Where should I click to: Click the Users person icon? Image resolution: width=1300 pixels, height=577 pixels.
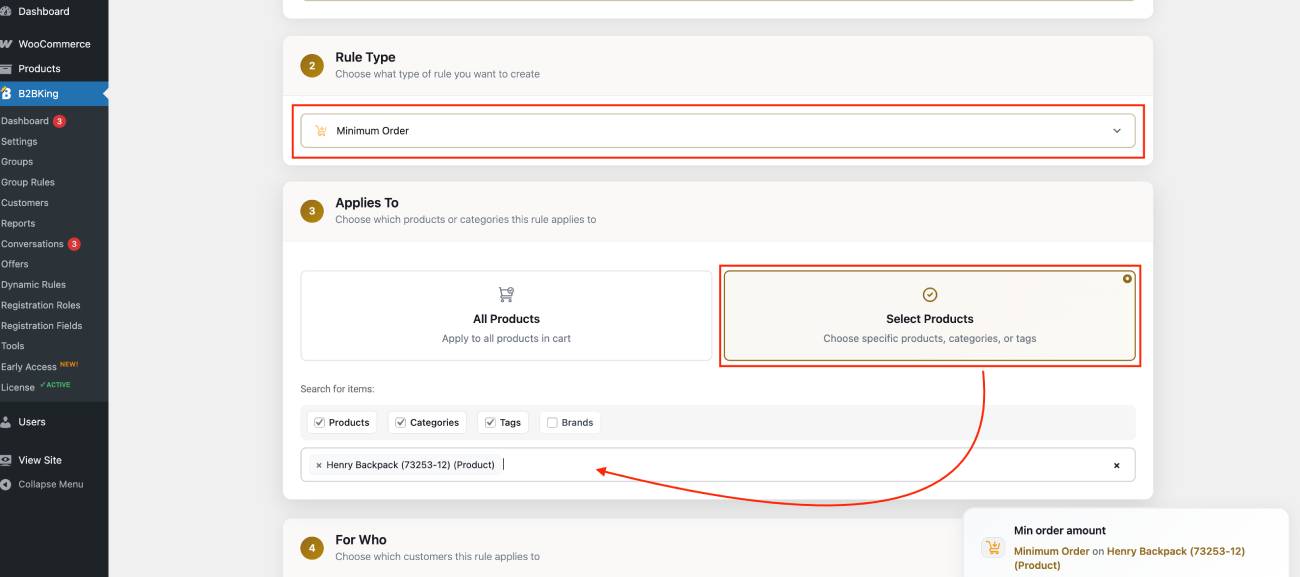coord(6,422)
